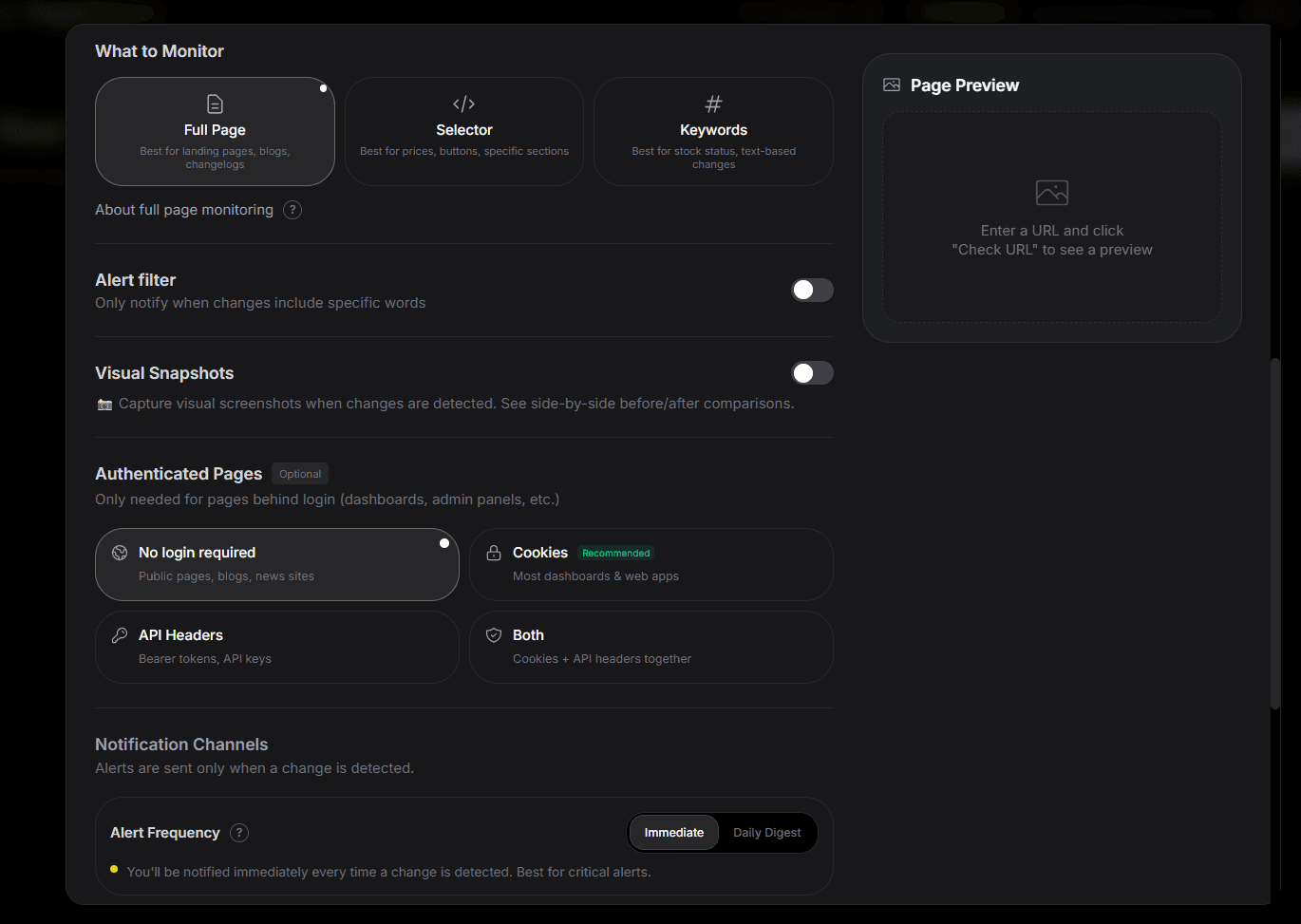
Task: Click the Selector code icon
Action: (463, 104)
